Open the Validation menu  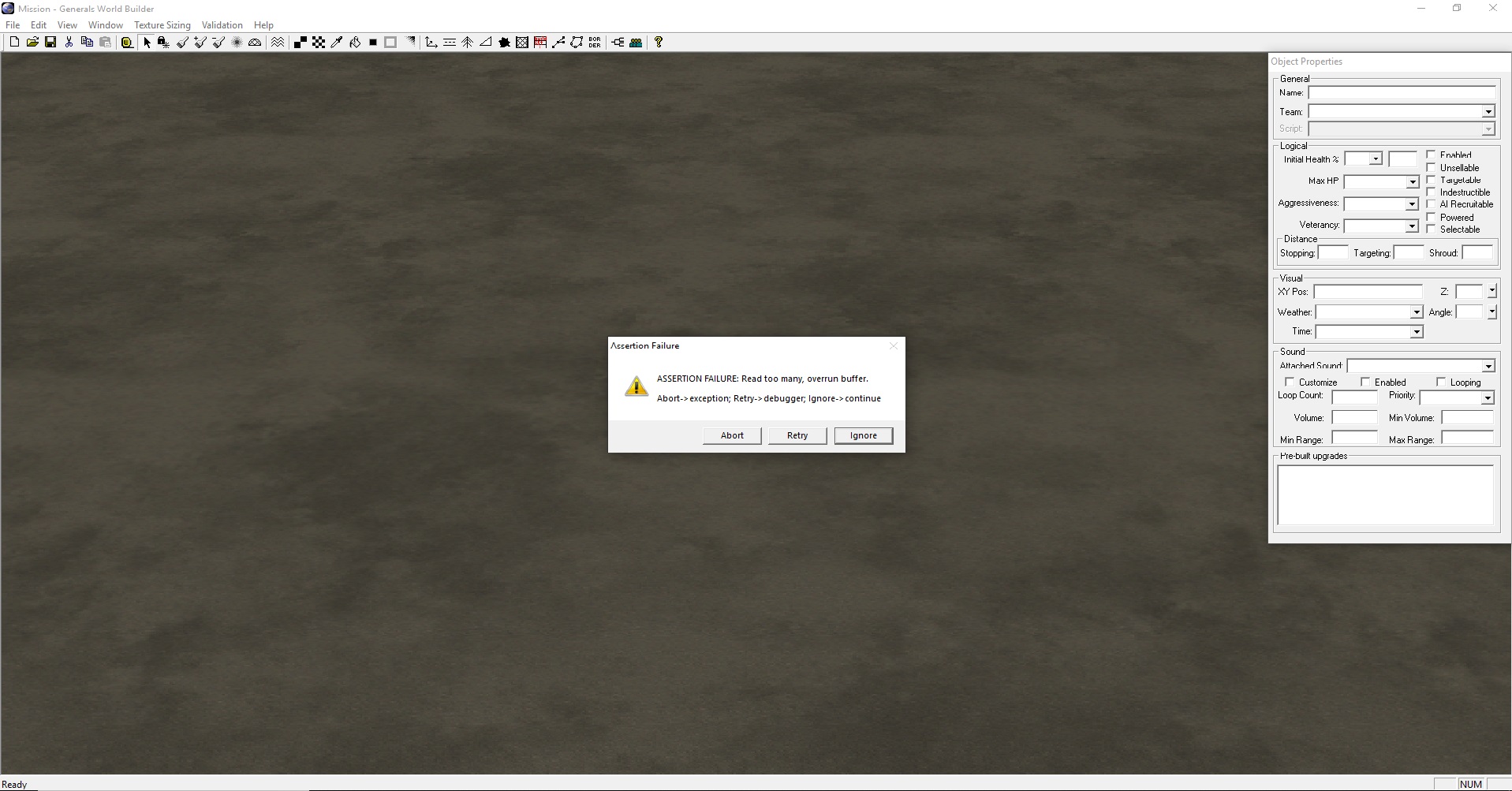point(222,25)
